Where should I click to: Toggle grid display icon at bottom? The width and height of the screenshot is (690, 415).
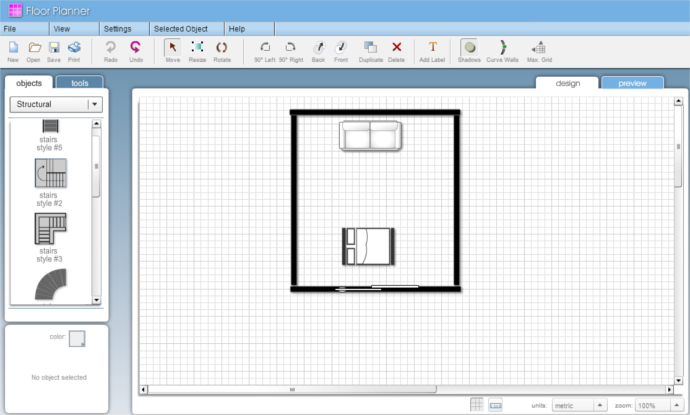[x=477, y=404]
